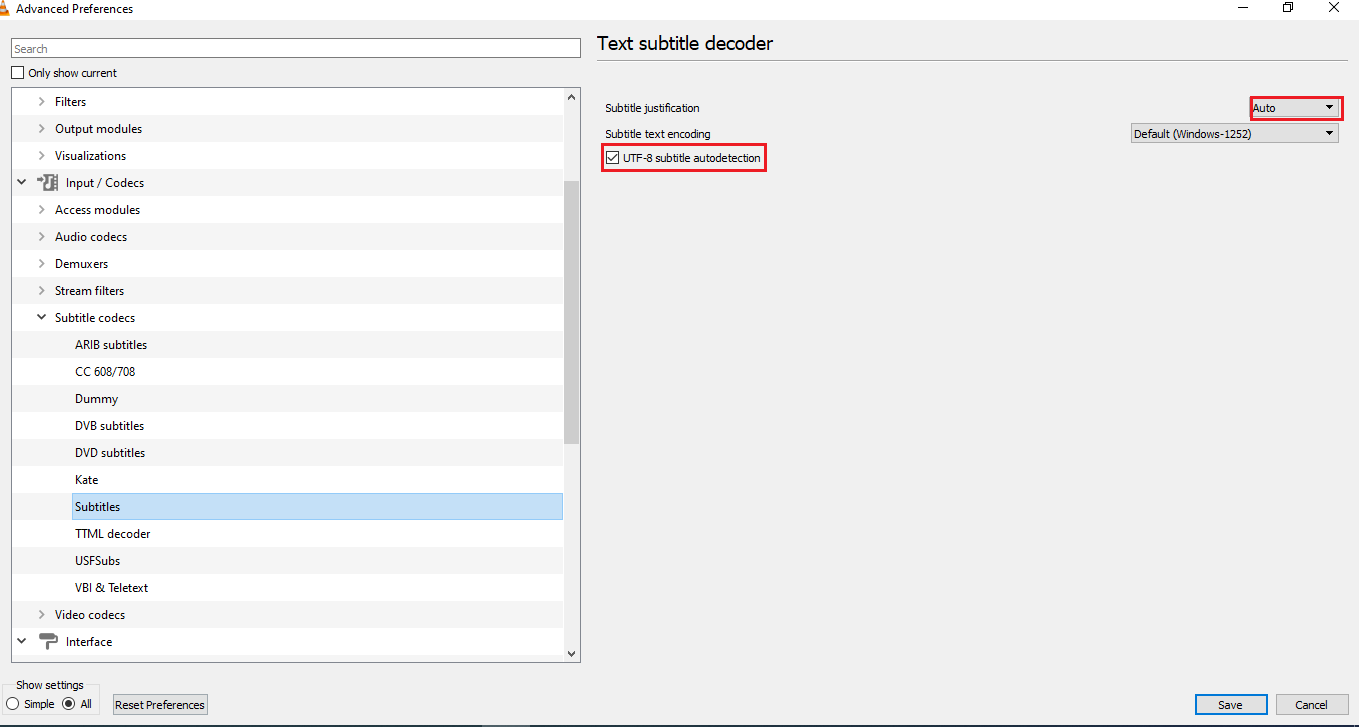Click the Video codecs label

click(90, 615)
